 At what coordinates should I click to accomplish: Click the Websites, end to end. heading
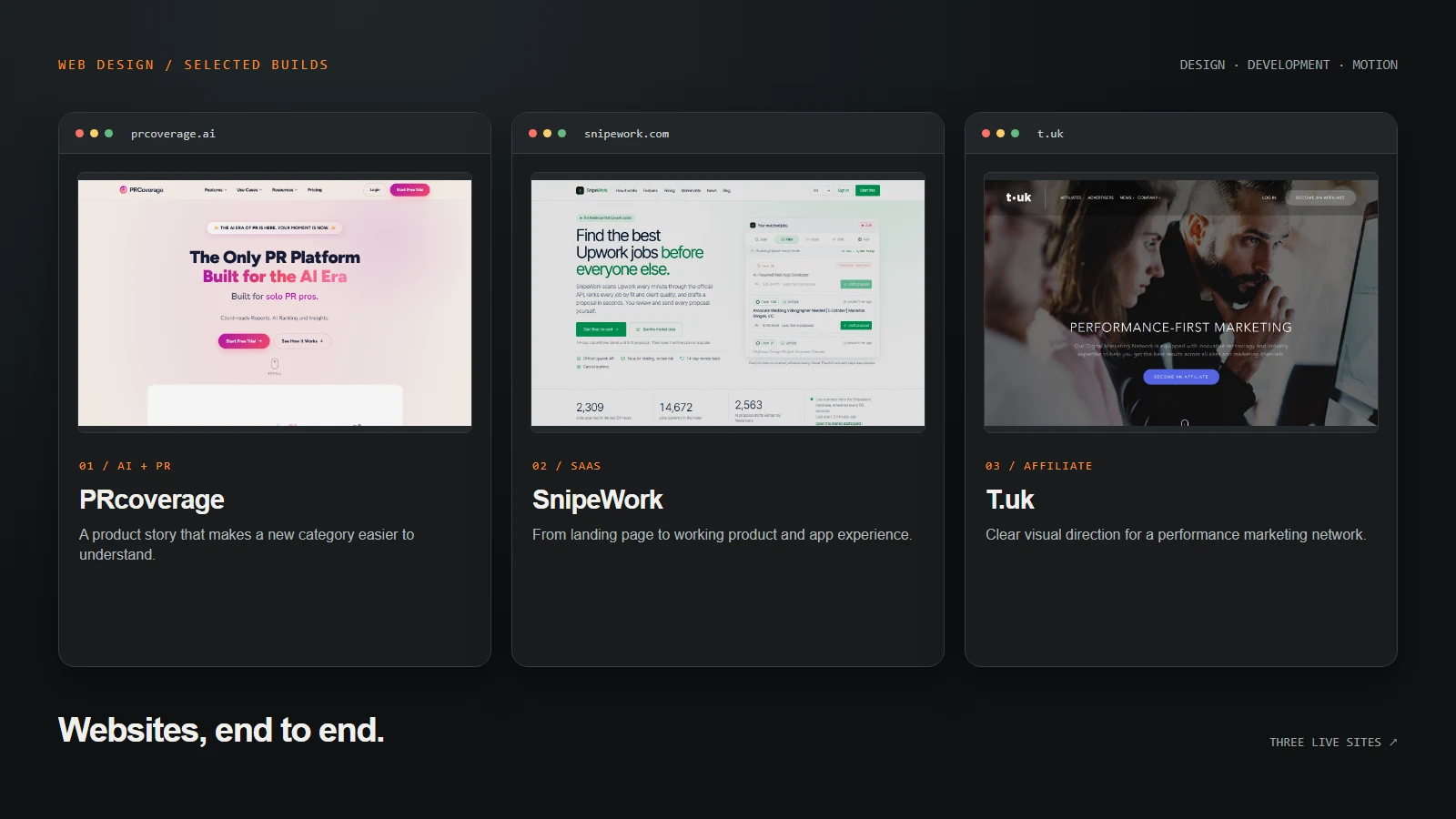[x=221, y=730]
